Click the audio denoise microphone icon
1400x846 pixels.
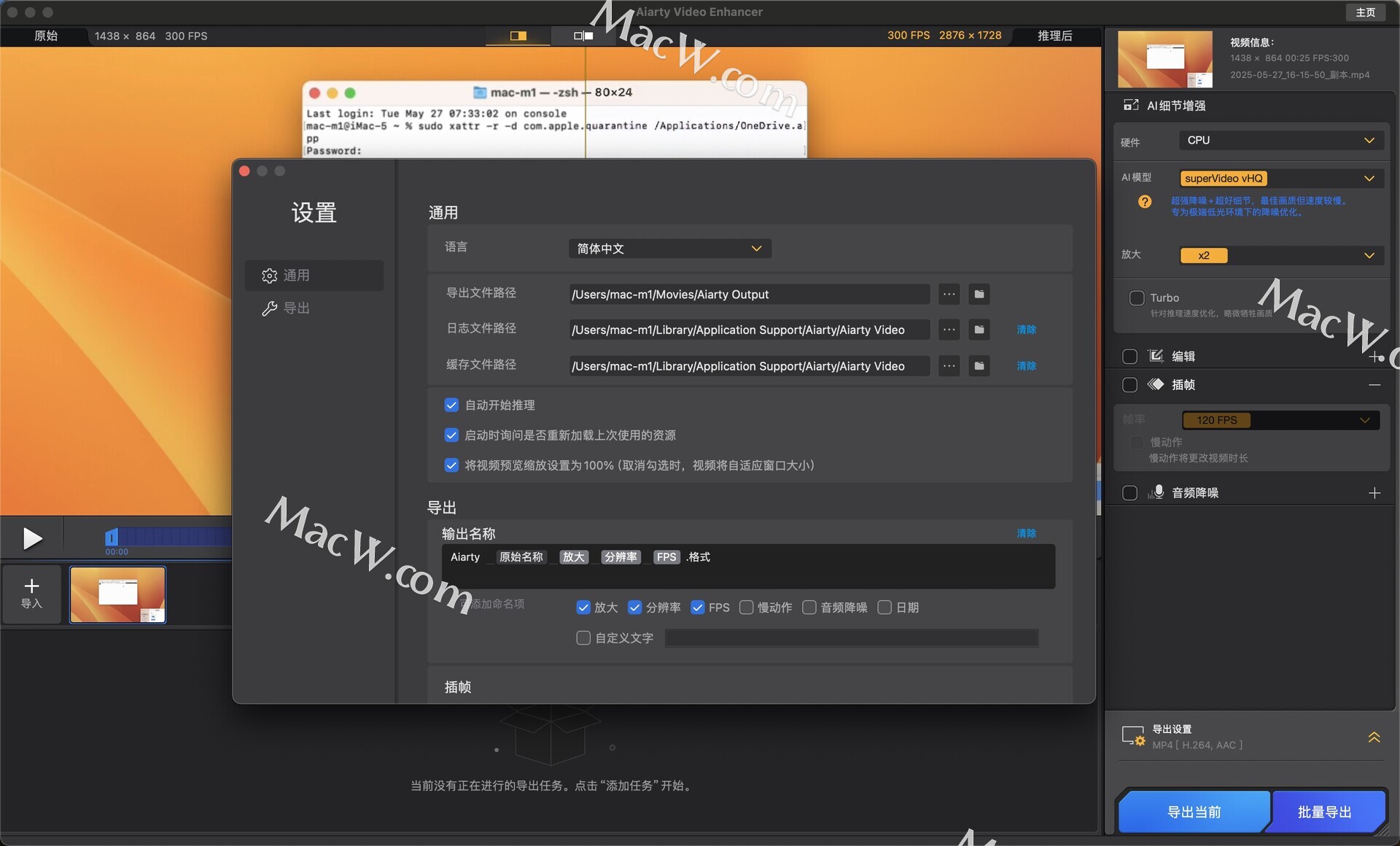1156,492
